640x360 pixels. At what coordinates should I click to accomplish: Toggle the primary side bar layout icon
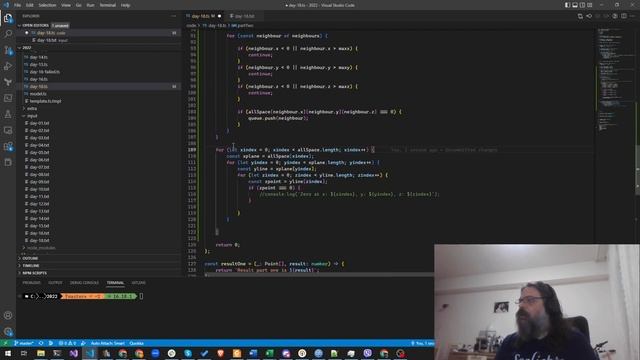click(x=567, y=5)
